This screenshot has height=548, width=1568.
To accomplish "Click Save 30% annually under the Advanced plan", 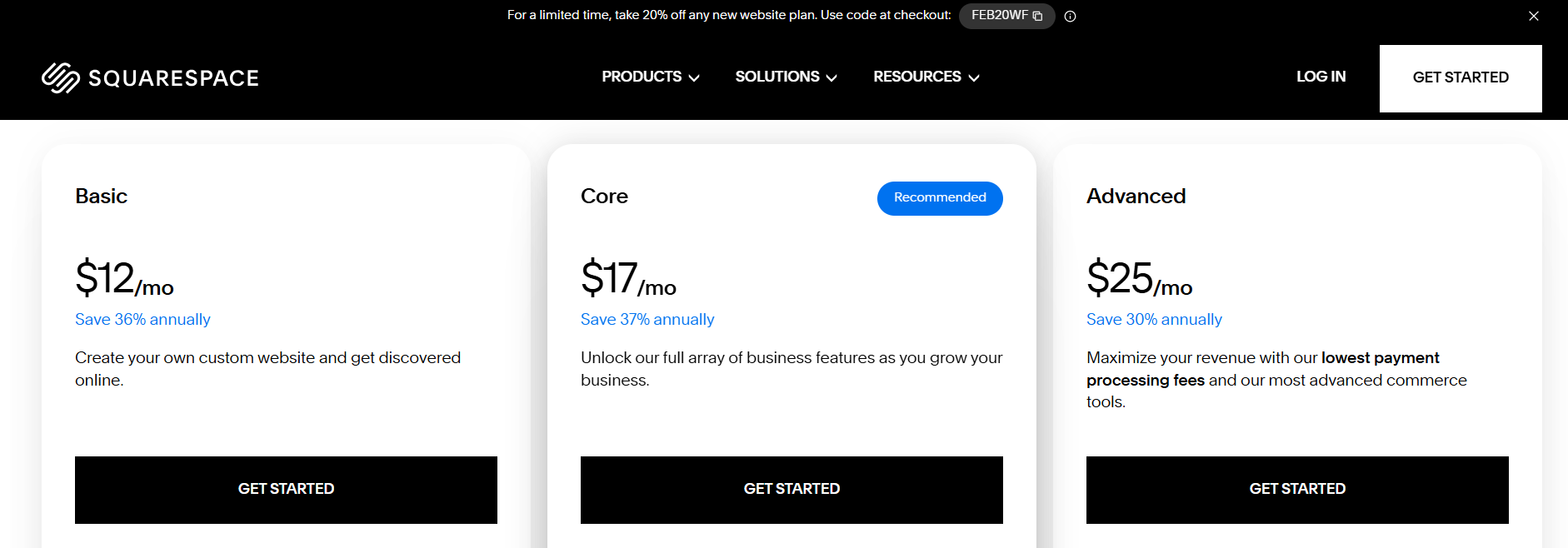I will point(1154,319).
